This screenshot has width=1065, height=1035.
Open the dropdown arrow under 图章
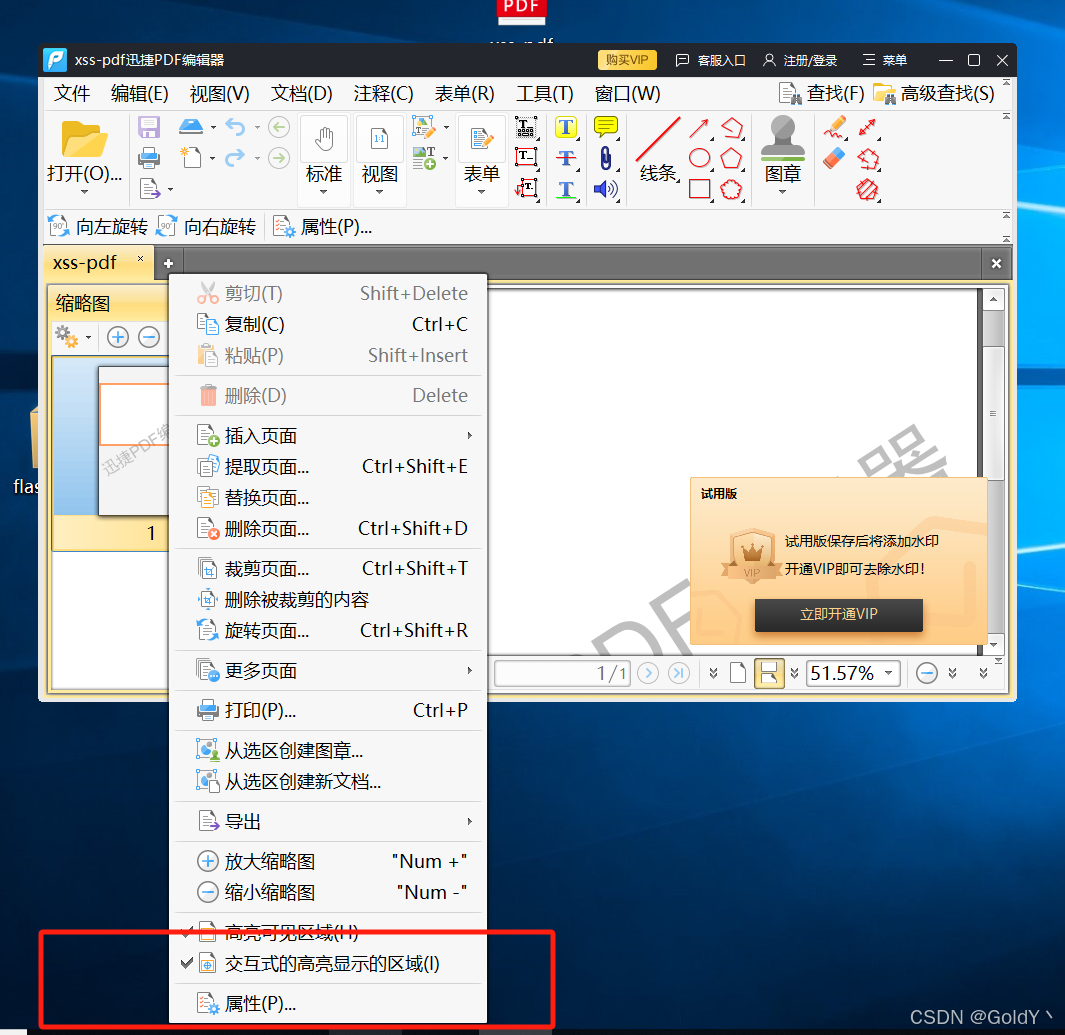point(782,192)
